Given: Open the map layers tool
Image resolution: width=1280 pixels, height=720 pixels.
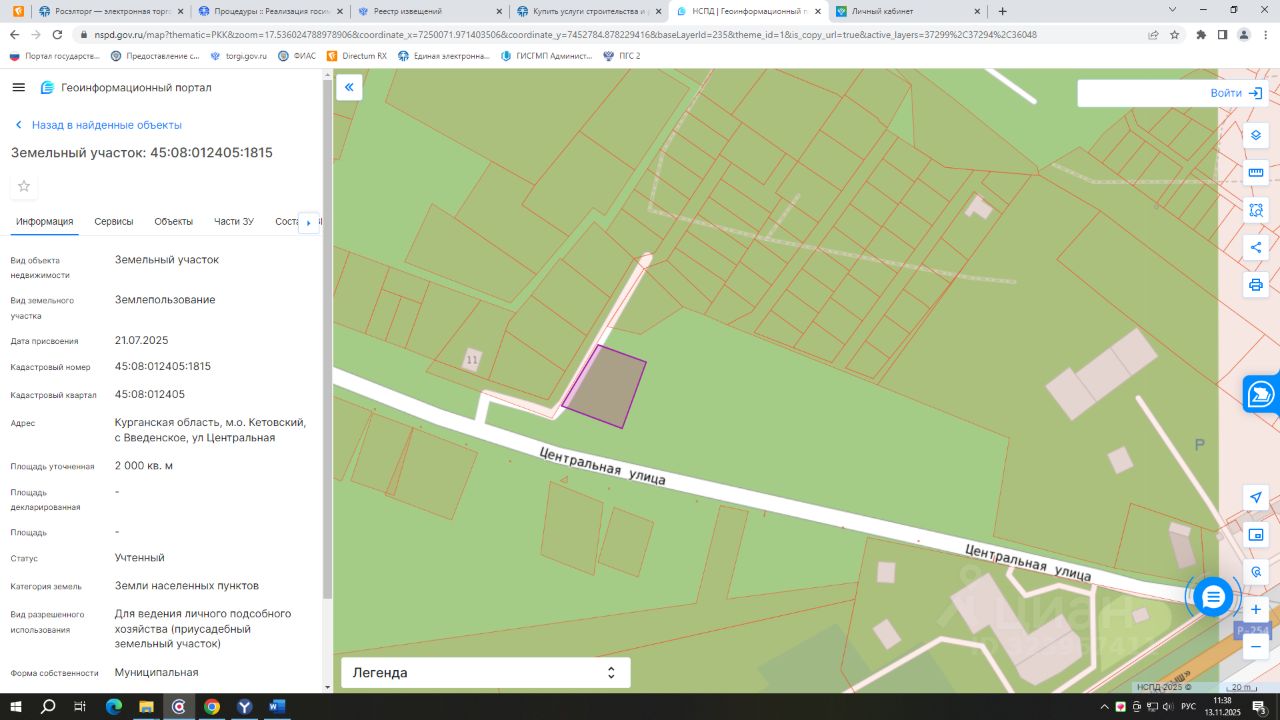Looking at the screenshot, I should click(x=1256, y=136).
